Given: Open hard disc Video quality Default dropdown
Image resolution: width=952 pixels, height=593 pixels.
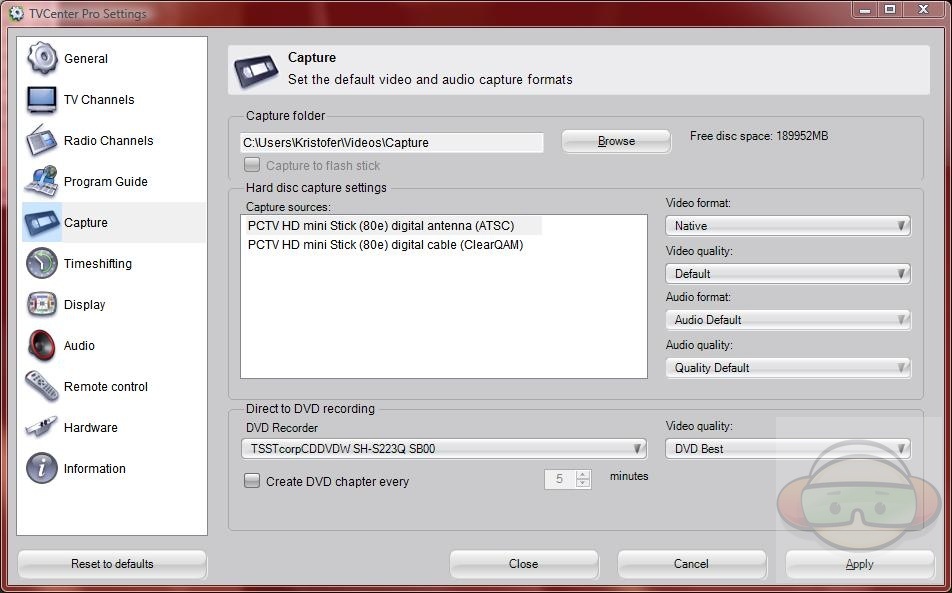Looking at the screenshot, I should click(x=787, y=273).
